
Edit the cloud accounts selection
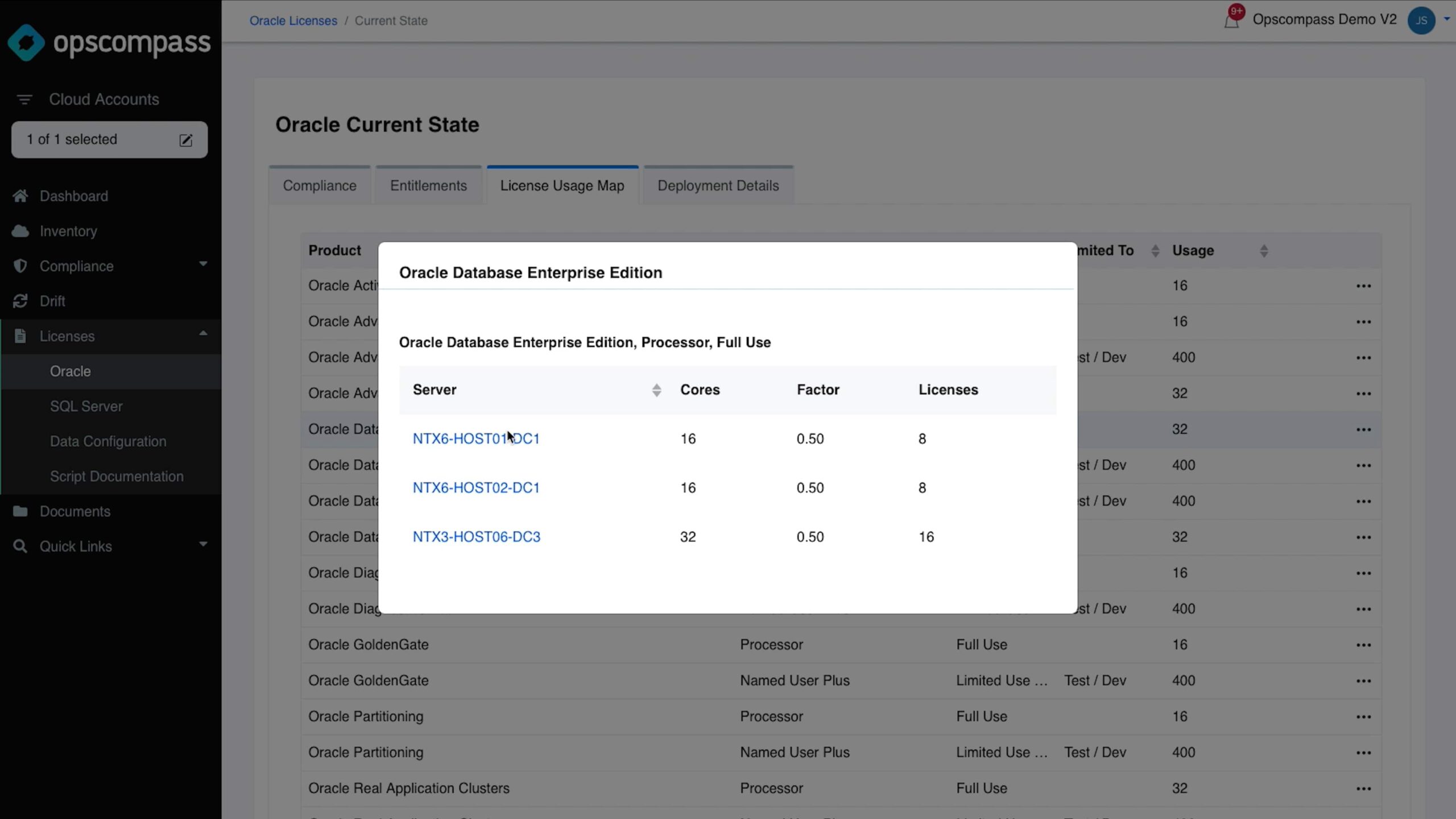point(186,140)
